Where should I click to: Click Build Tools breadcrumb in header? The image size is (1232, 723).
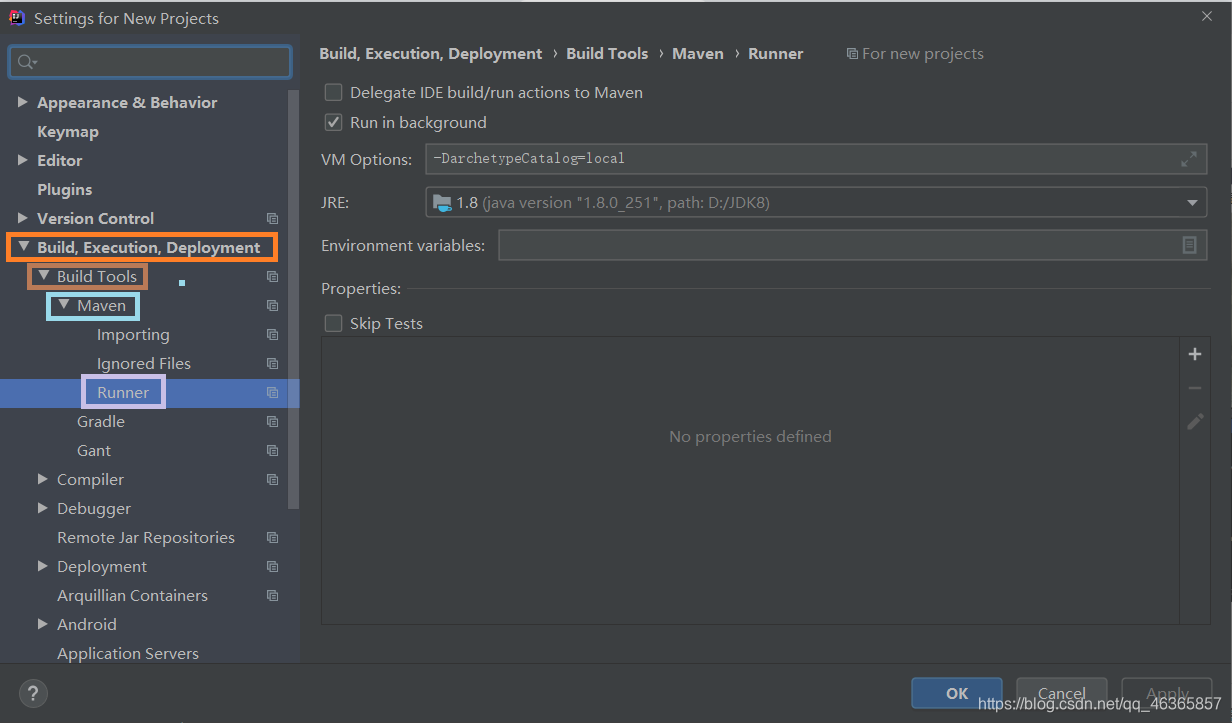tap(607, 53)
